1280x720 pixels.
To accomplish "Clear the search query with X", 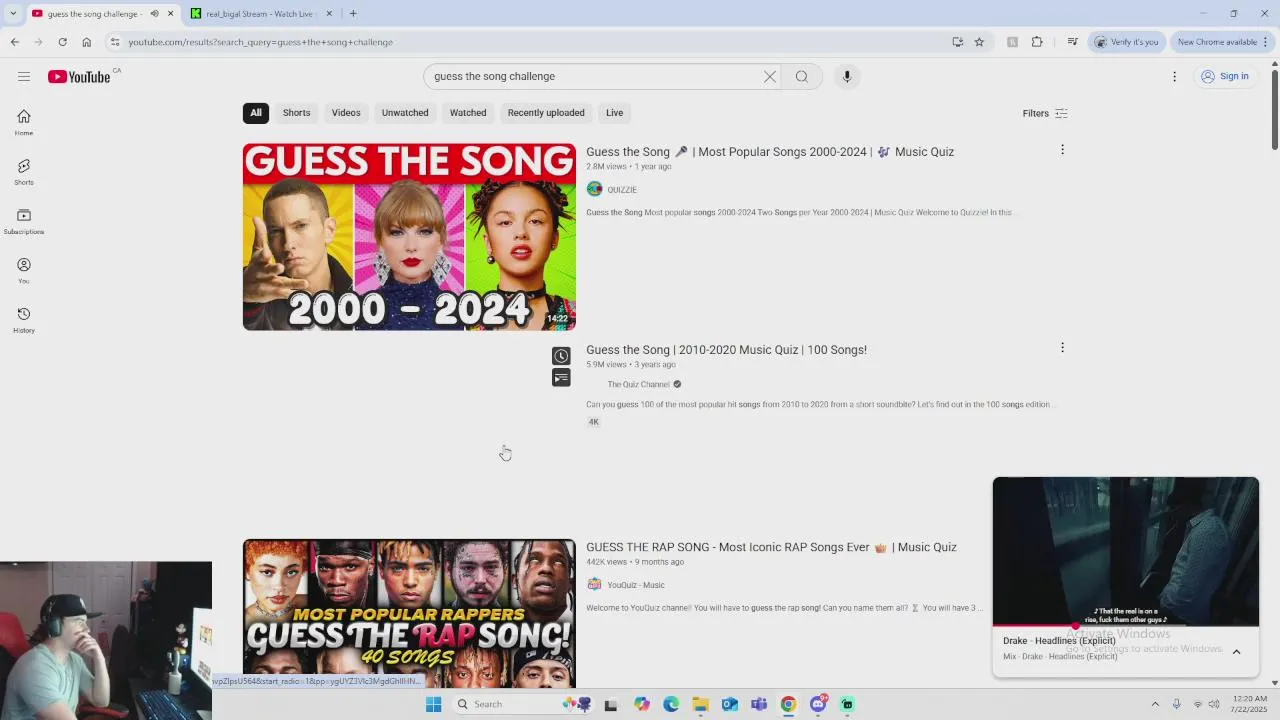I will [770, 76].
